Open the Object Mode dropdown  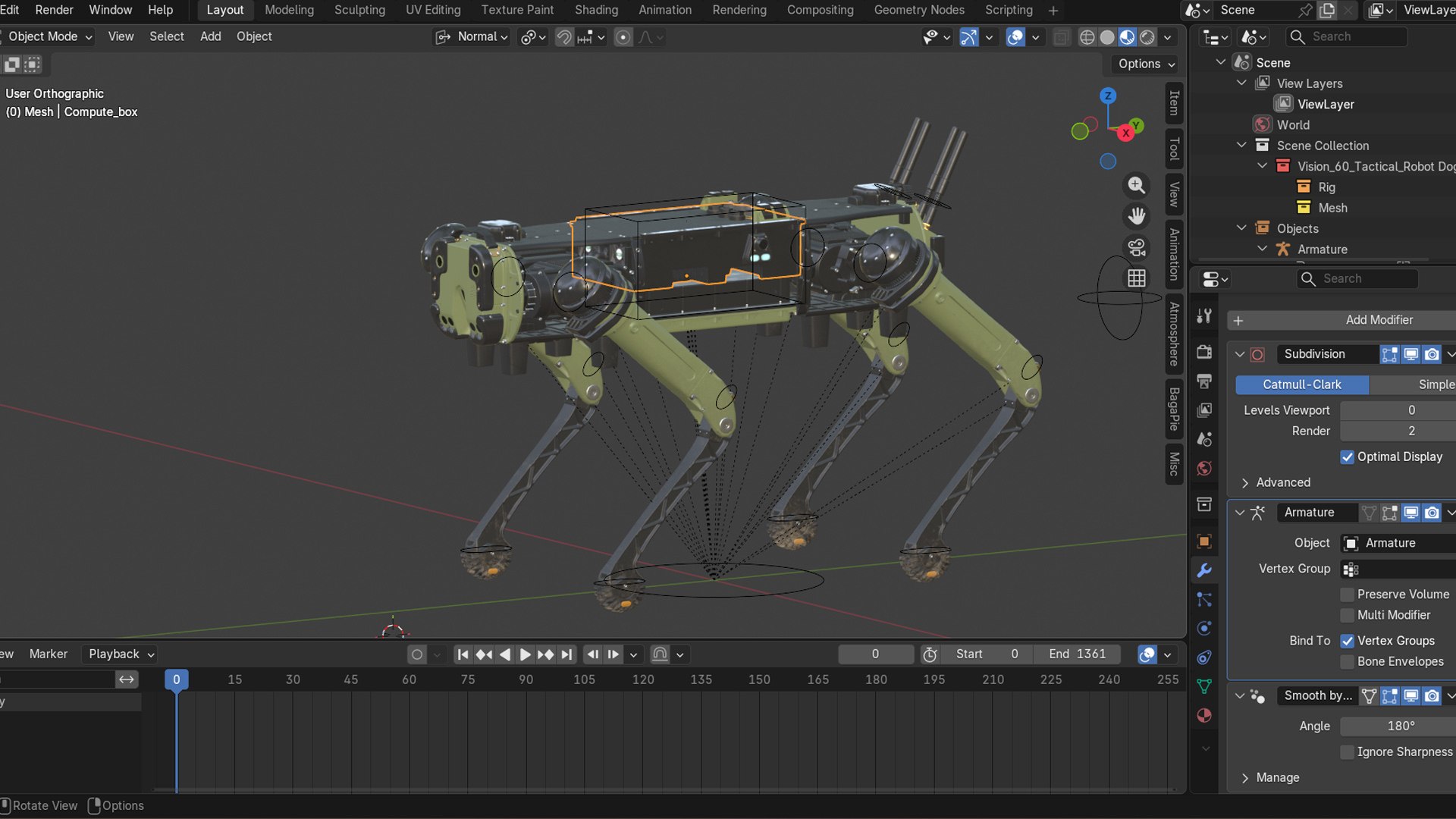tap(49, 36)
